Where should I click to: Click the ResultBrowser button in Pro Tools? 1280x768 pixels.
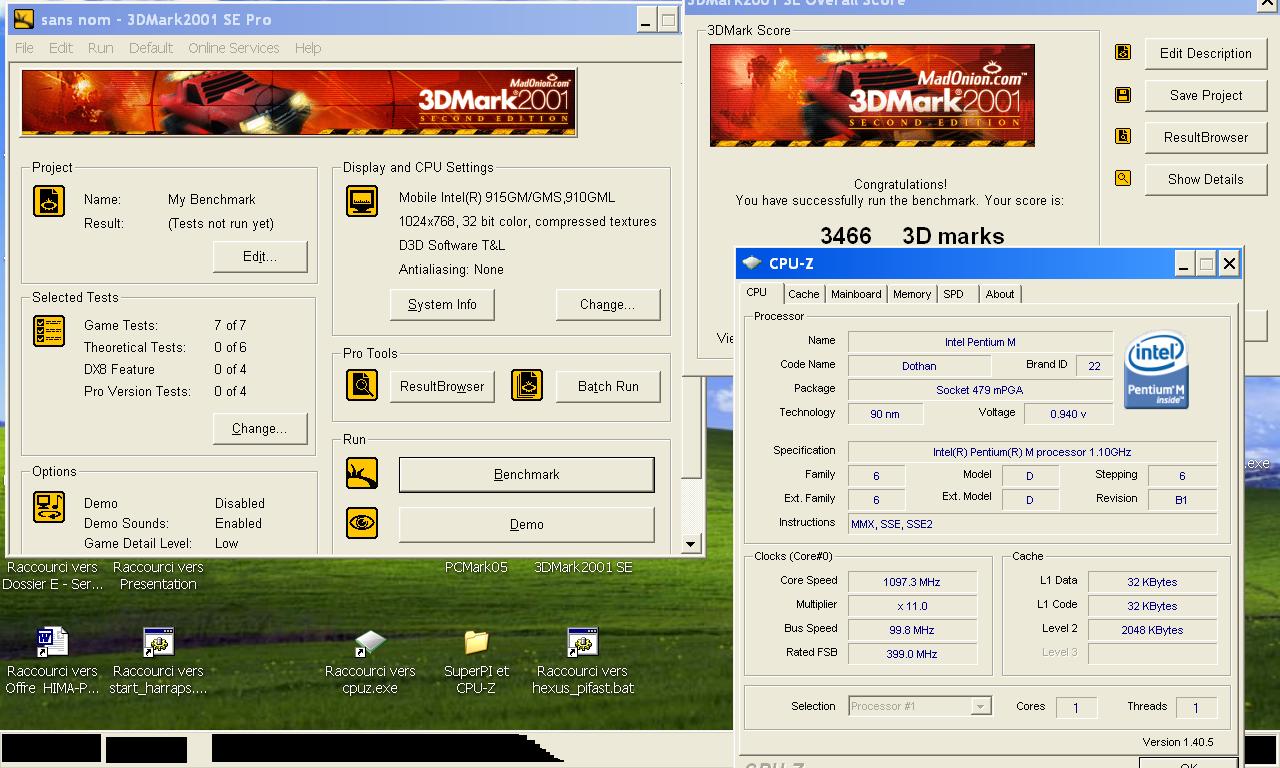(x=442, y=387)
